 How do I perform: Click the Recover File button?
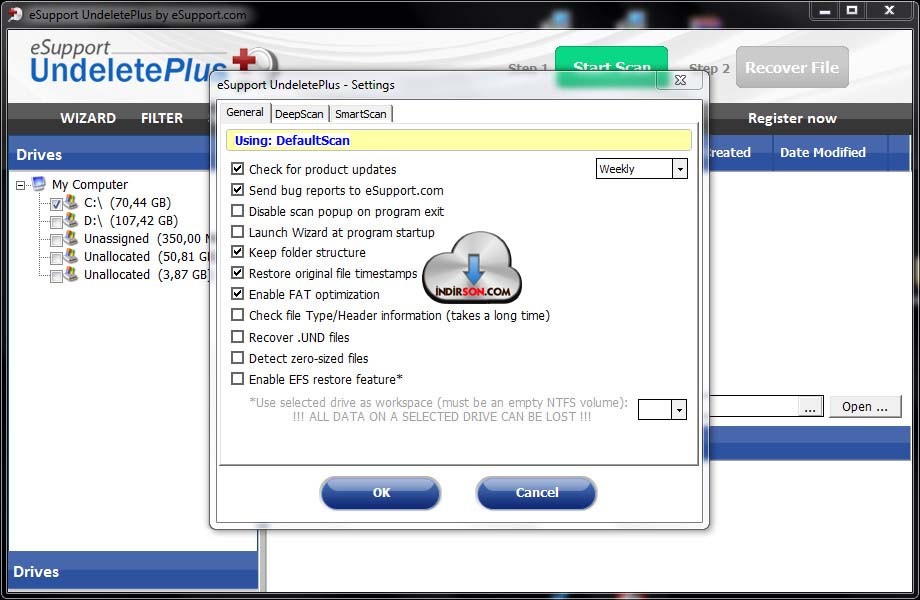click(x=792, y=67)
